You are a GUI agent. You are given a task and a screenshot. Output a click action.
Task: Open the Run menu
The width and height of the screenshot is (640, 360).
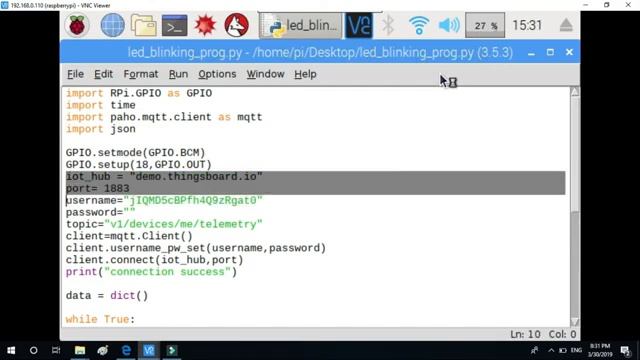coord(178,74)
